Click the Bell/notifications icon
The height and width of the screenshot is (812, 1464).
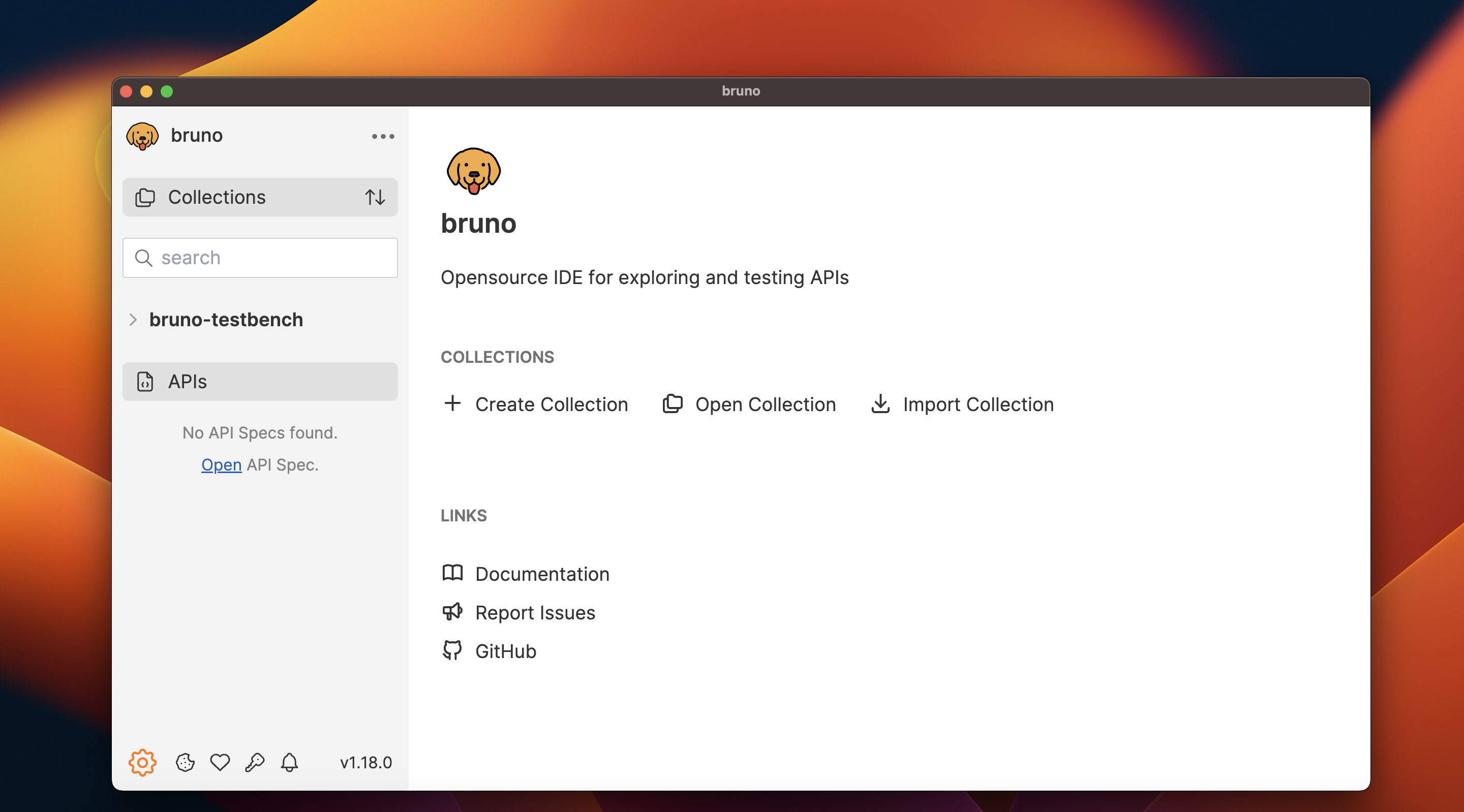tap(290, 761)
